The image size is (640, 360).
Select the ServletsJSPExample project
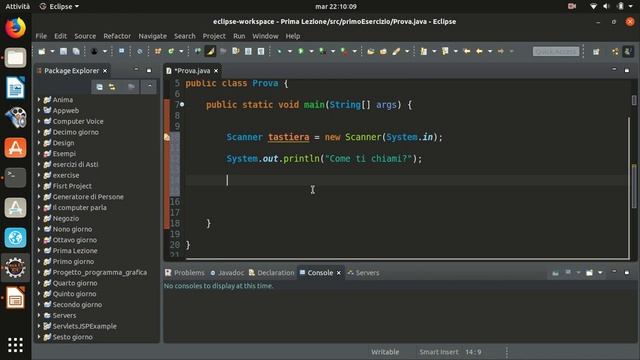coord(84,326)
